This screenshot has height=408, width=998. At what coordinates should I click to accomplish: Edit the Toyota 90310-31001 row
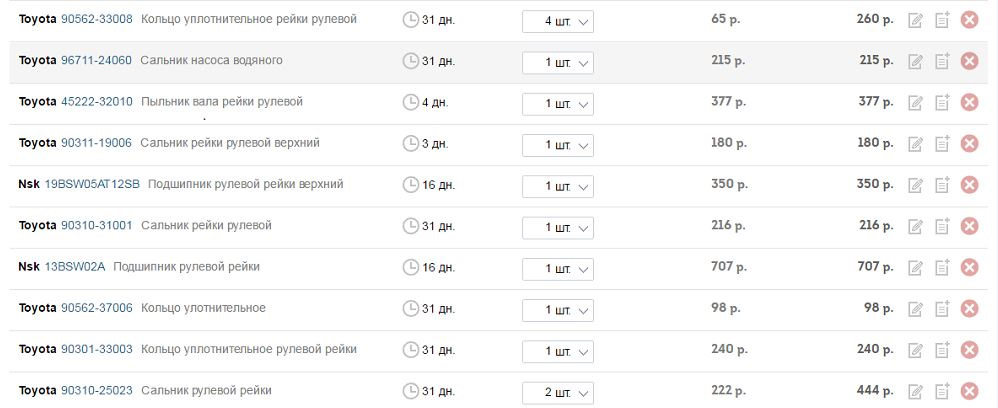coord(914,226)
